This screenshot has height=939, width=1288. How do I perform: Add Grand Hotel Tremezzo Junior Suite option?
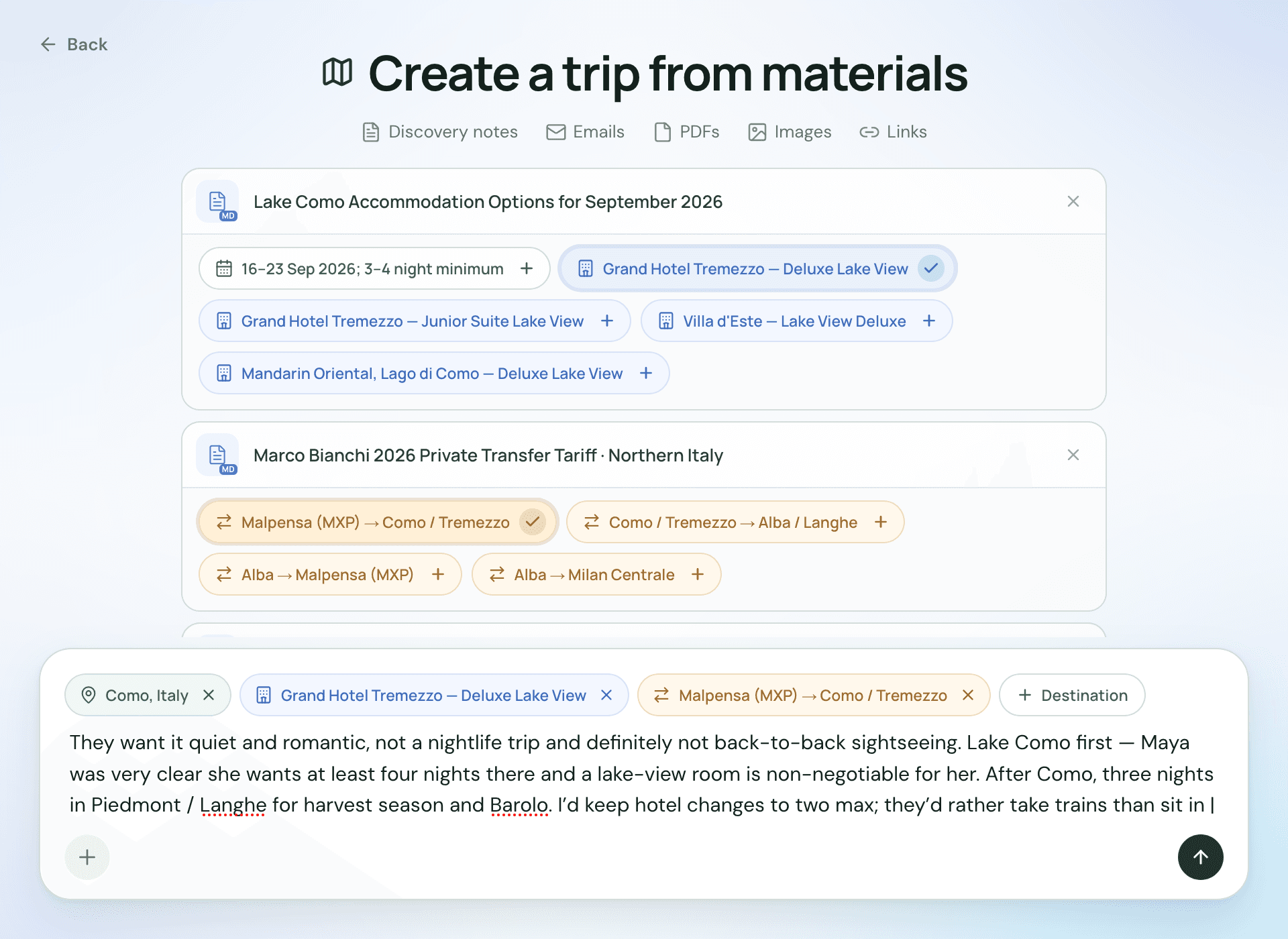607,321
